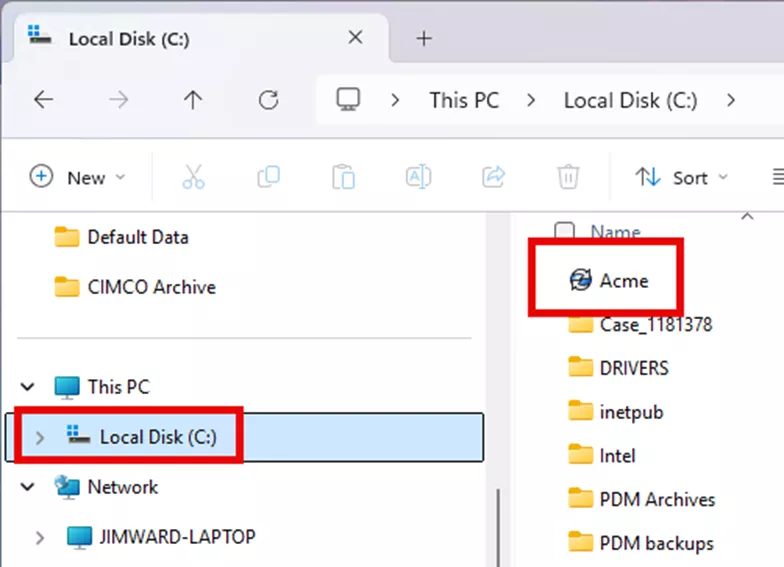Click the Intel folder icon
Image resolution: width=784 pixels, height=567 pixels.
click(x=580, y=454)
